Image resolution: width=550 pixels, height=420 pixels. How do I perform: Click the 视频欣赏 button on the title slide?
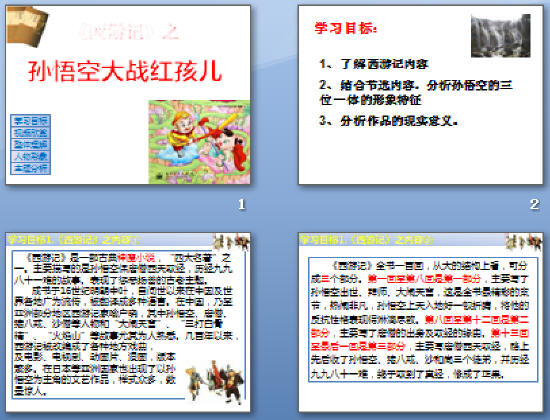pos(31,132)
